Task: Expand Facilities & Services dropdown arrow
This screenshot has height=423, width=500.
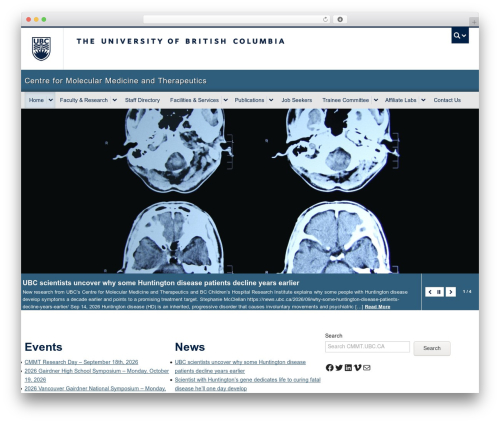Action: pyautogui.click(x=225, y=100)
